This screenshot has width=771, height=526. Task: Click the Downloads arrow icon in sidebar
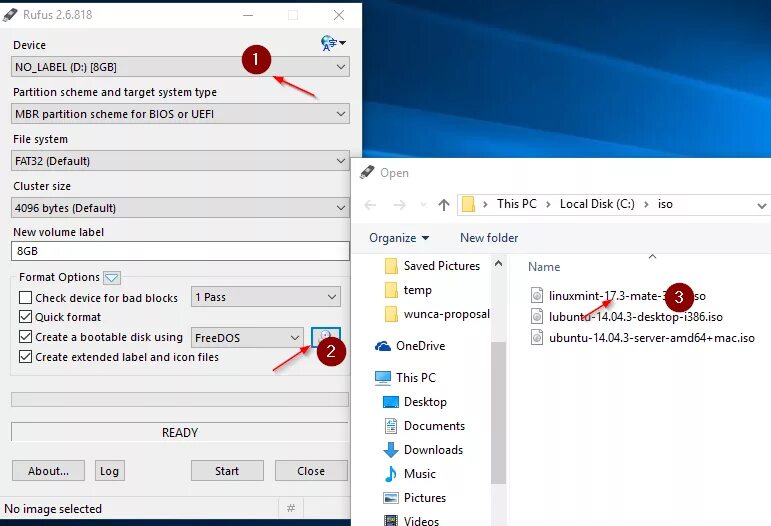[390, 449]
